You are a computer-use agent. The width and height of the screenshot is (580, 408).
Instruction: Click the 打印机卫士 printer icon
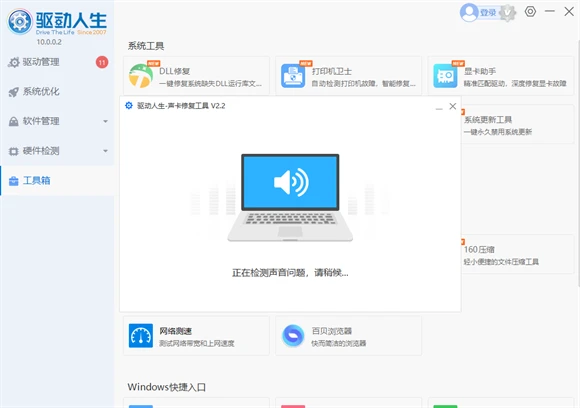click(x=293, y=76)
